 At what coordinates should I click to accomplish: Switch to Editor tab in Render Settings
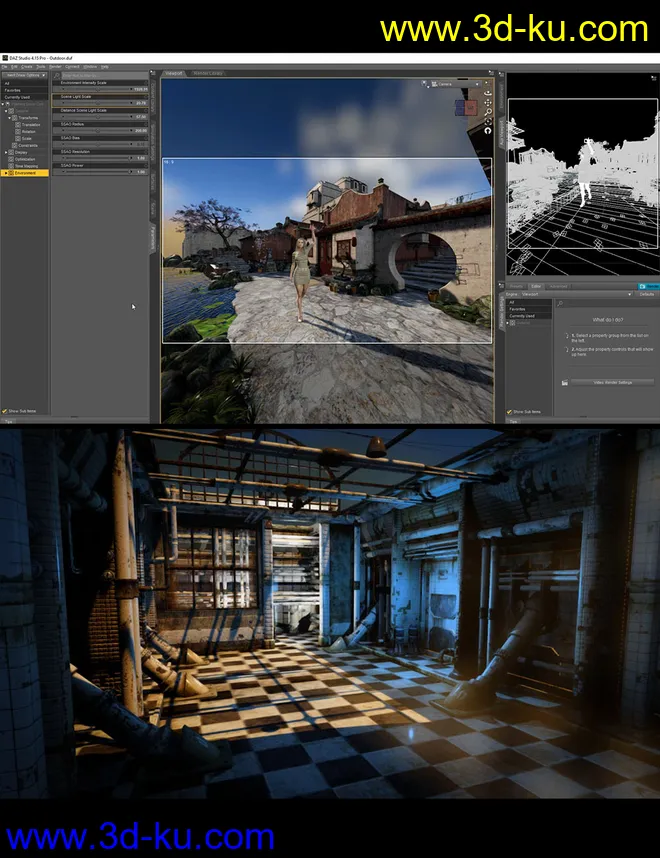[536, 286]
